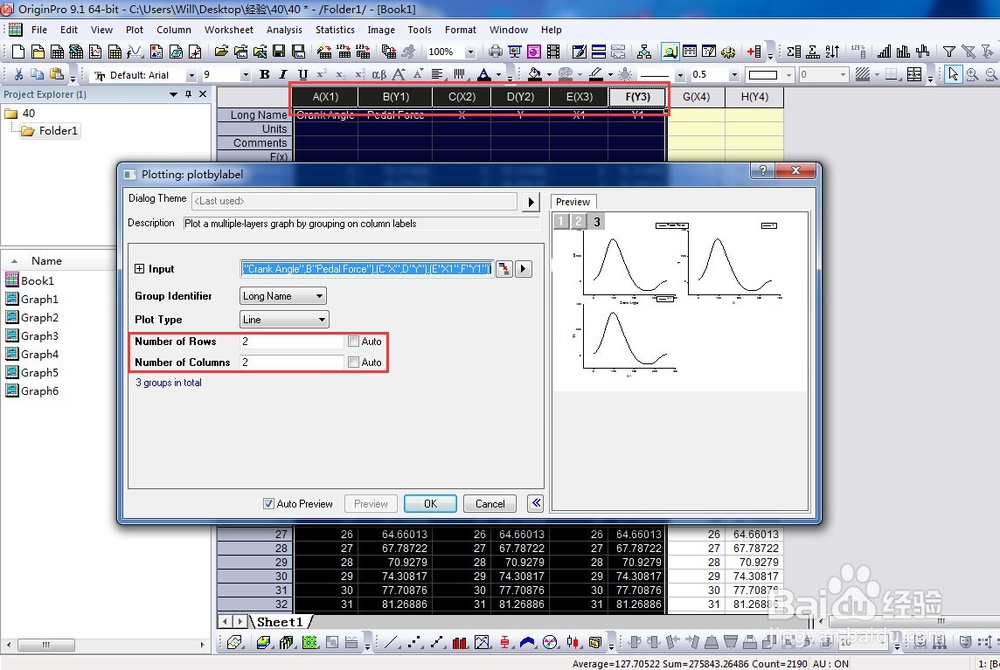Click the Paste clipboard icon
Image resolution: width=1000 pixels, height=670 pixels.
57,75
